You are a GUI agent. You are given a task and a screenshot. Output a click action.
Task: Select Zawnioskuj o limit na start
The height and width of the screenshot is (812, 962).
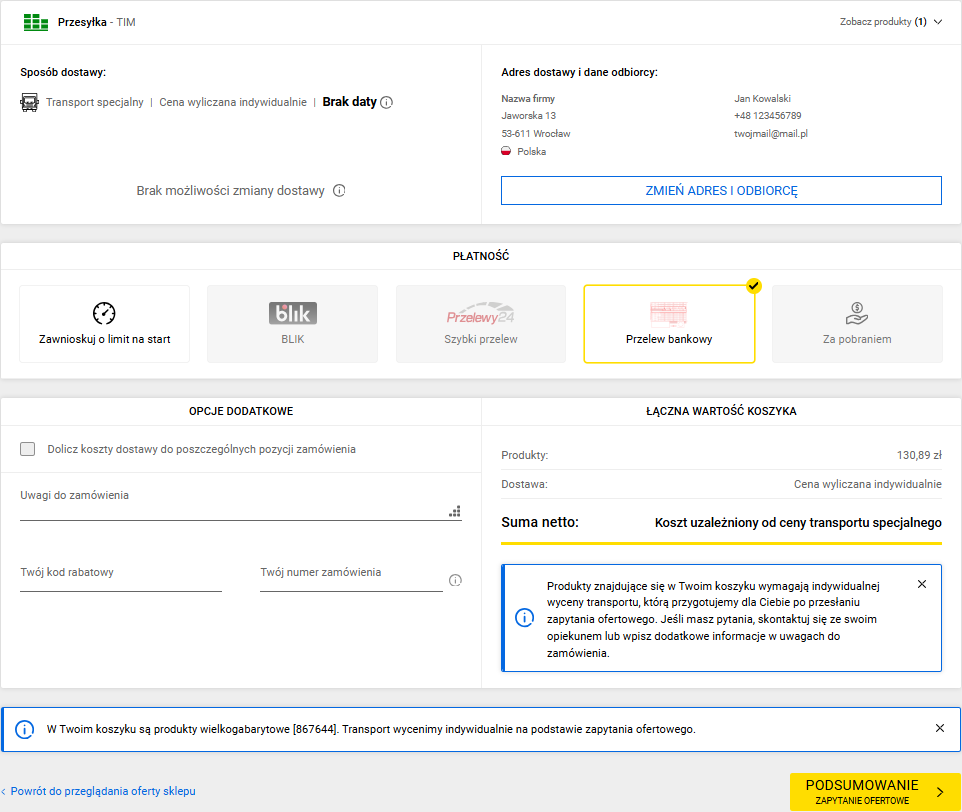104,323
